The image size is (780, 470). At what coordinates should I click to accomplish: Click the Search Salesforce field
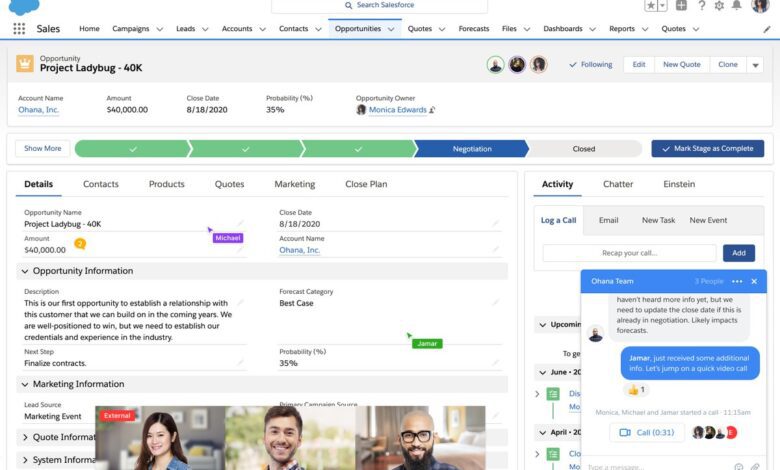tap(379, 5)
